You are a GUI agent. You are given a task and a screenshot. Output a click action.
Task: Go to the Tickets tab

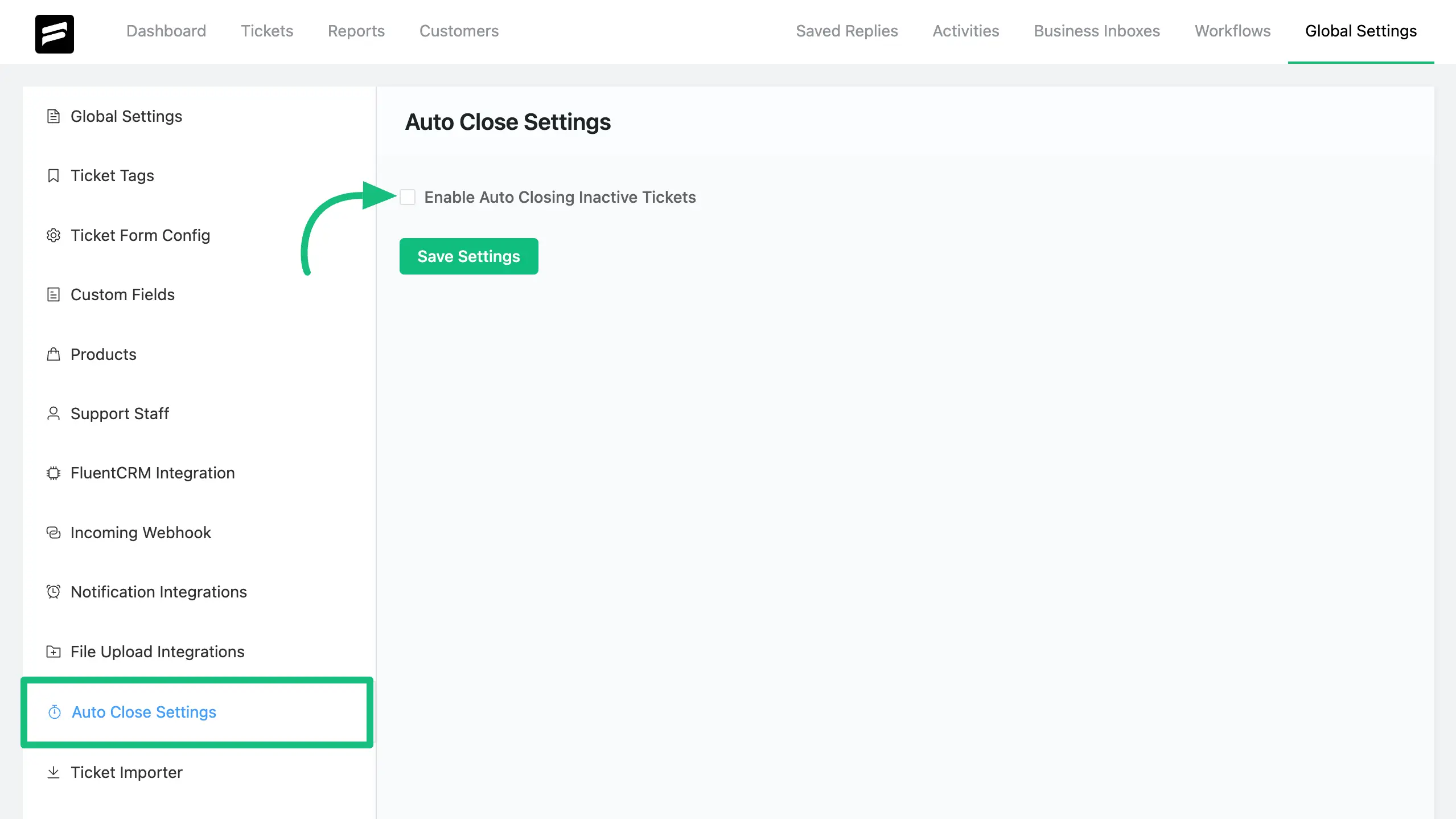[267, 31]
